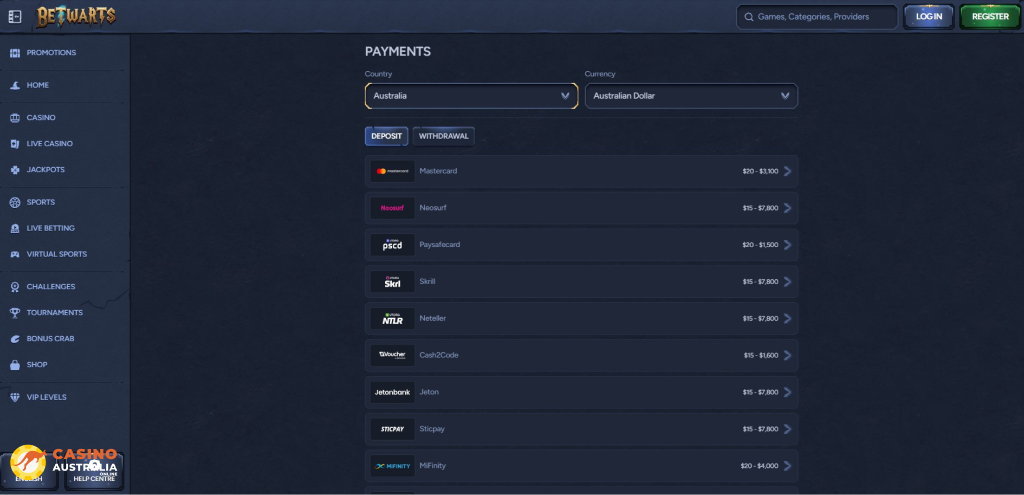Image resolution: width=1024 pixels, height=495 pixels.
Task: Expand Paysafecard row with its chevron arrow
Action: (788, 245)
